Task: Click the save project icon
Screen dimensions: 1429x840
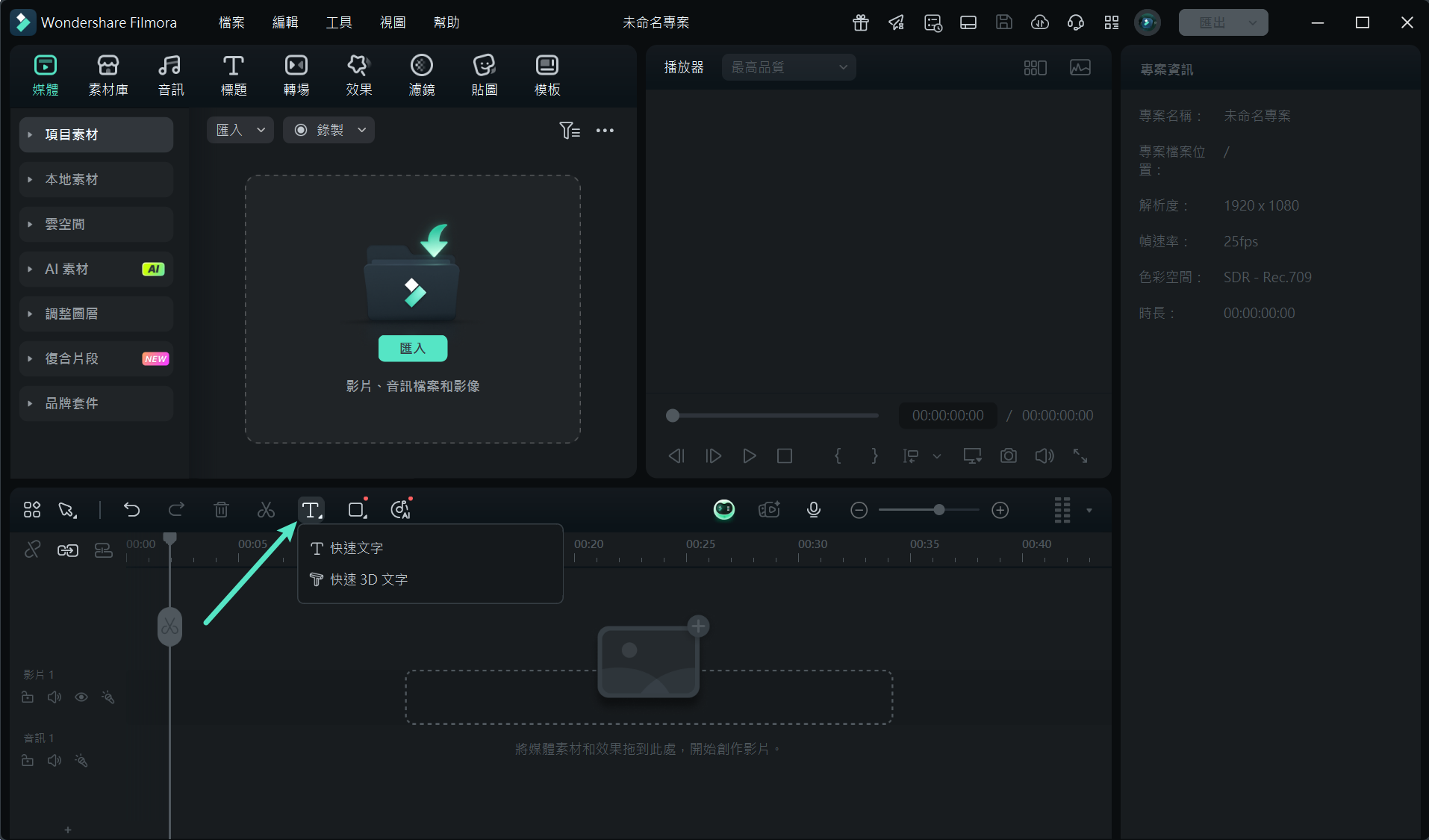Action: tap(1004, 22)
